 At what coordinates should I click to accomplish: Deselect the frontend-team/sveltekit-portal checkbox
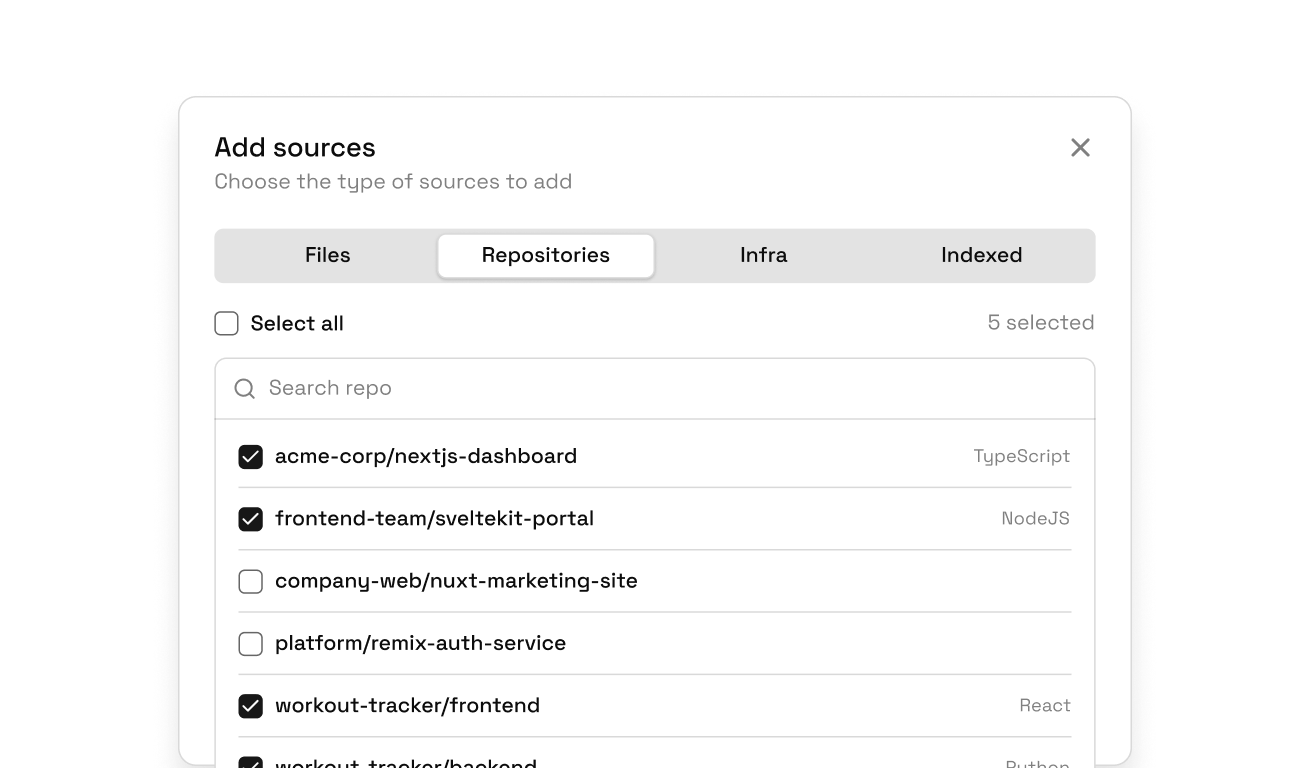pyautogui.click(x=250, y=519)
